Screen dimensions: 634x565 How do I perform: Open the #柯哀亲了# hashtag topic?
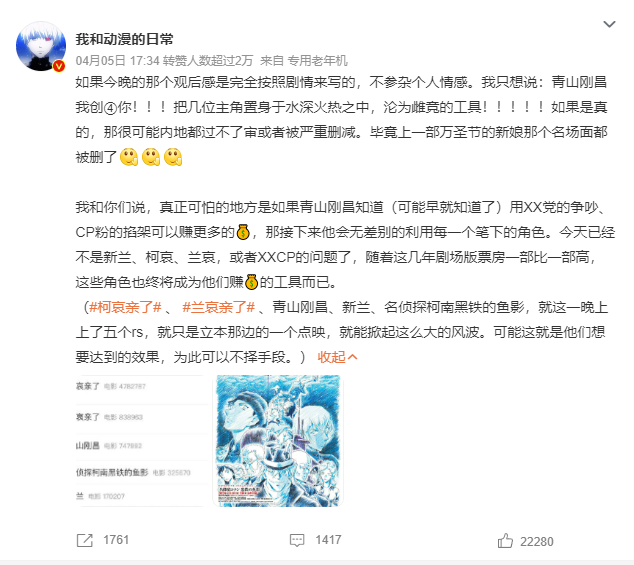126,307
